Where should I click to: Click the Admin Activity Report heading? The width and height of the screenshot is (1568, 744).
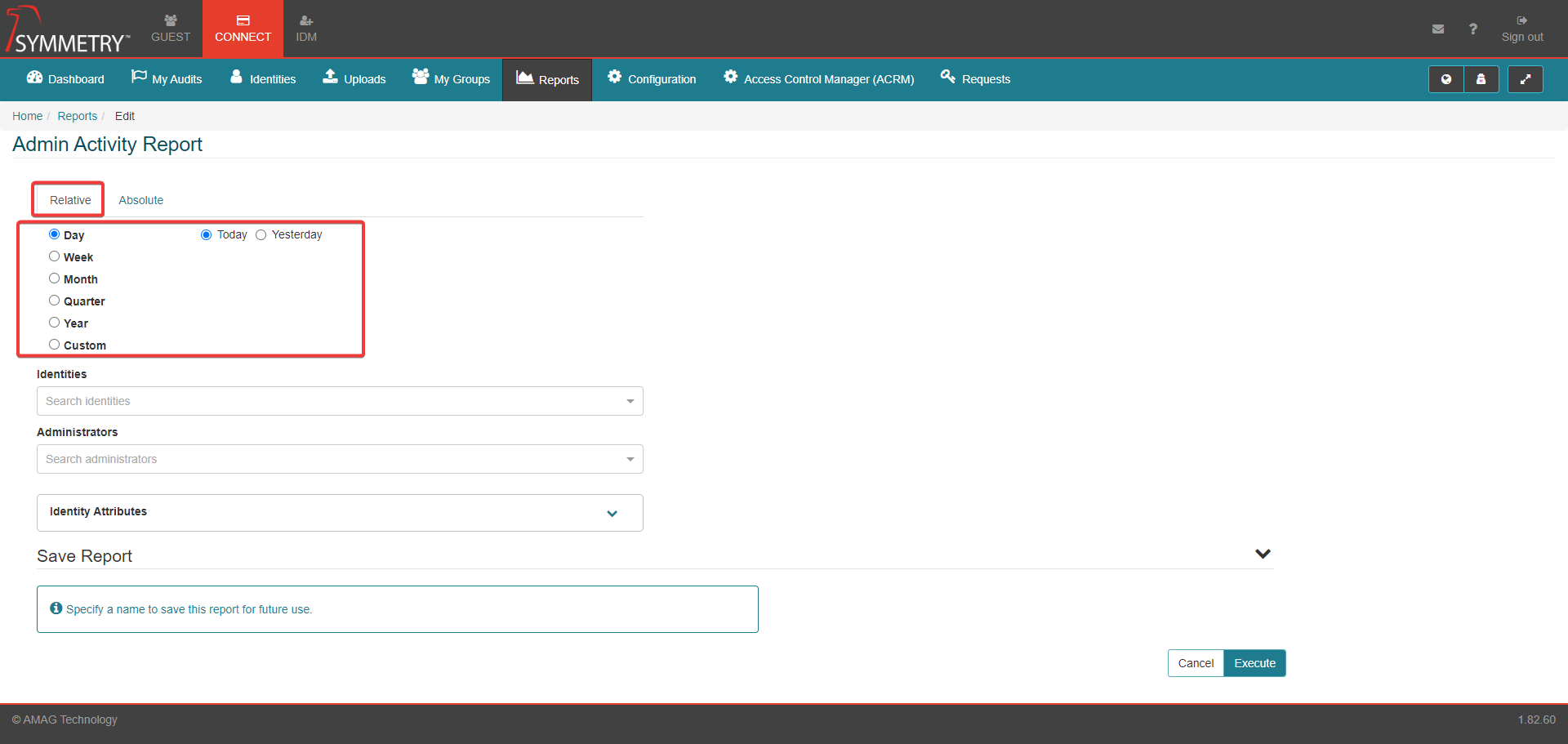(x=107, y=145)
